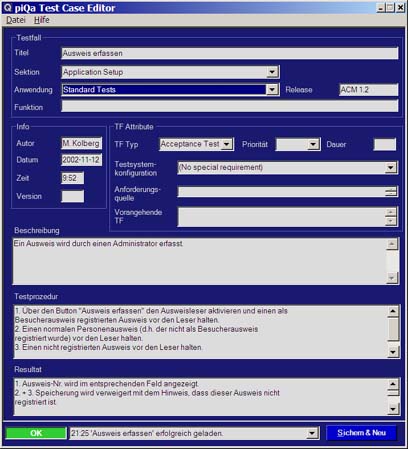Click the Datum field '2002-11-12'
This screenshot has width=408, height=449.
(x=81, y=160)
